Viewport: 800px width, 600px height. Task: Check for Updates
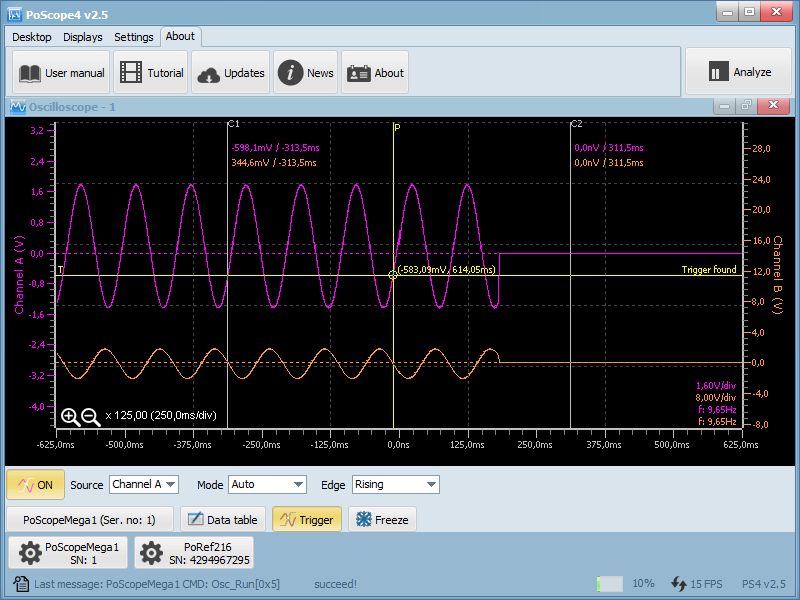tap(230, 71)
